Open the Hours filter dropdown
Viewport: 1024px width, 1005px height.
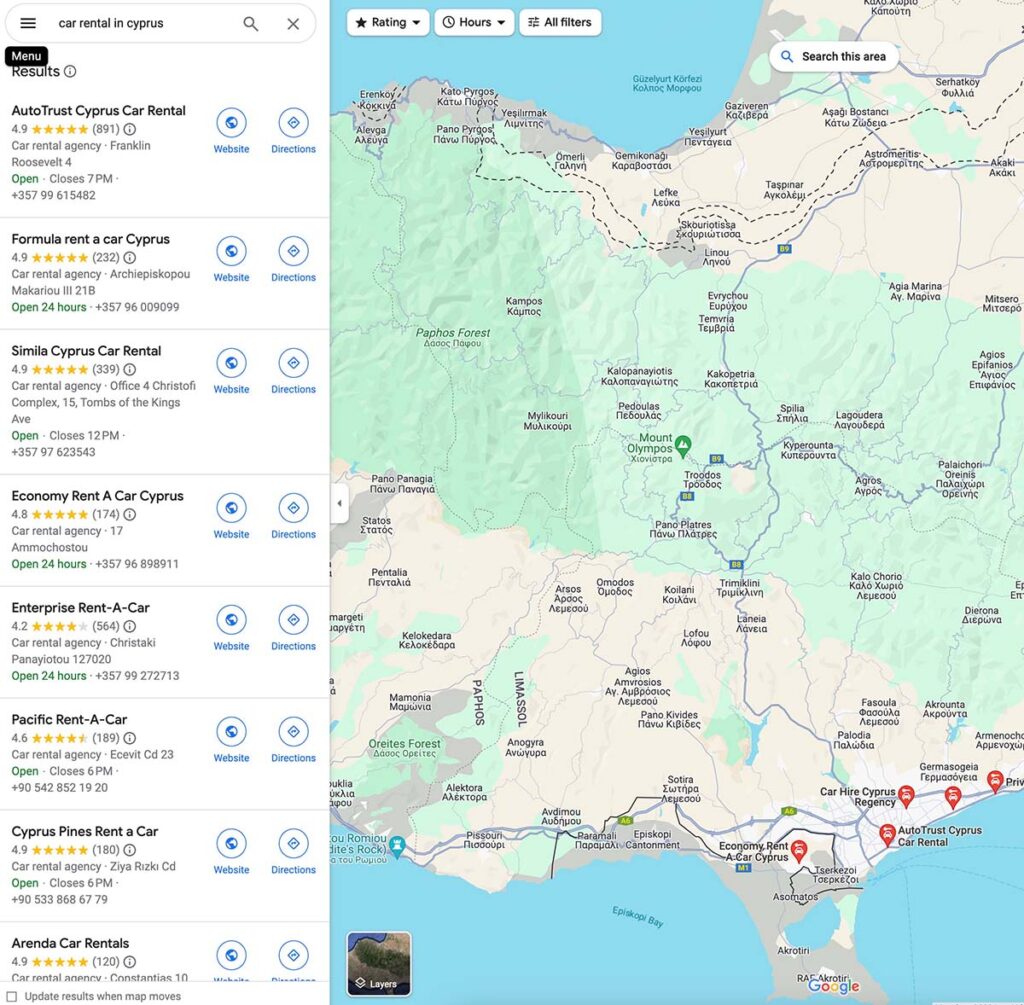tap(473, 21)
